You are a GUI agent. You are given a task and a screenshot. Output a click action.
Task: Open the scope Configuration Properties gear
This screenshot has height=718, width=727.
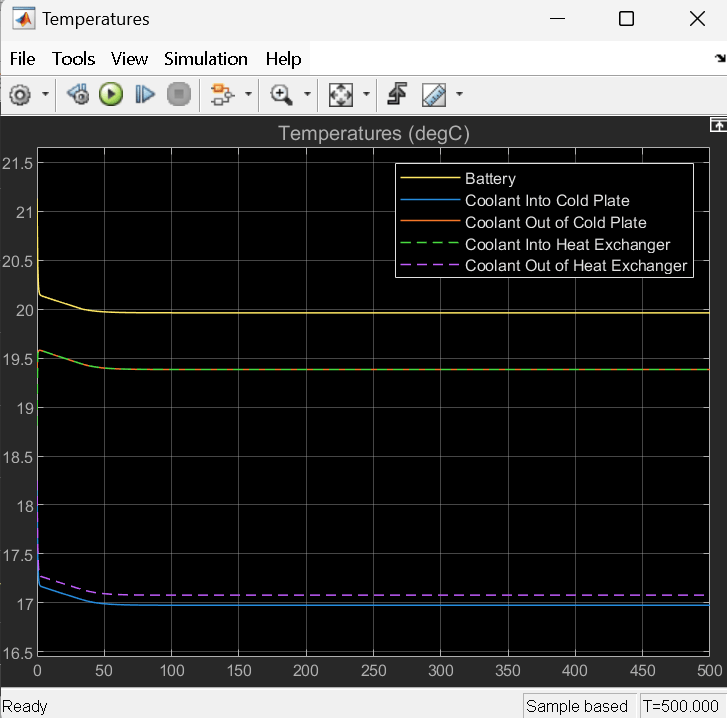click(19, 95)
